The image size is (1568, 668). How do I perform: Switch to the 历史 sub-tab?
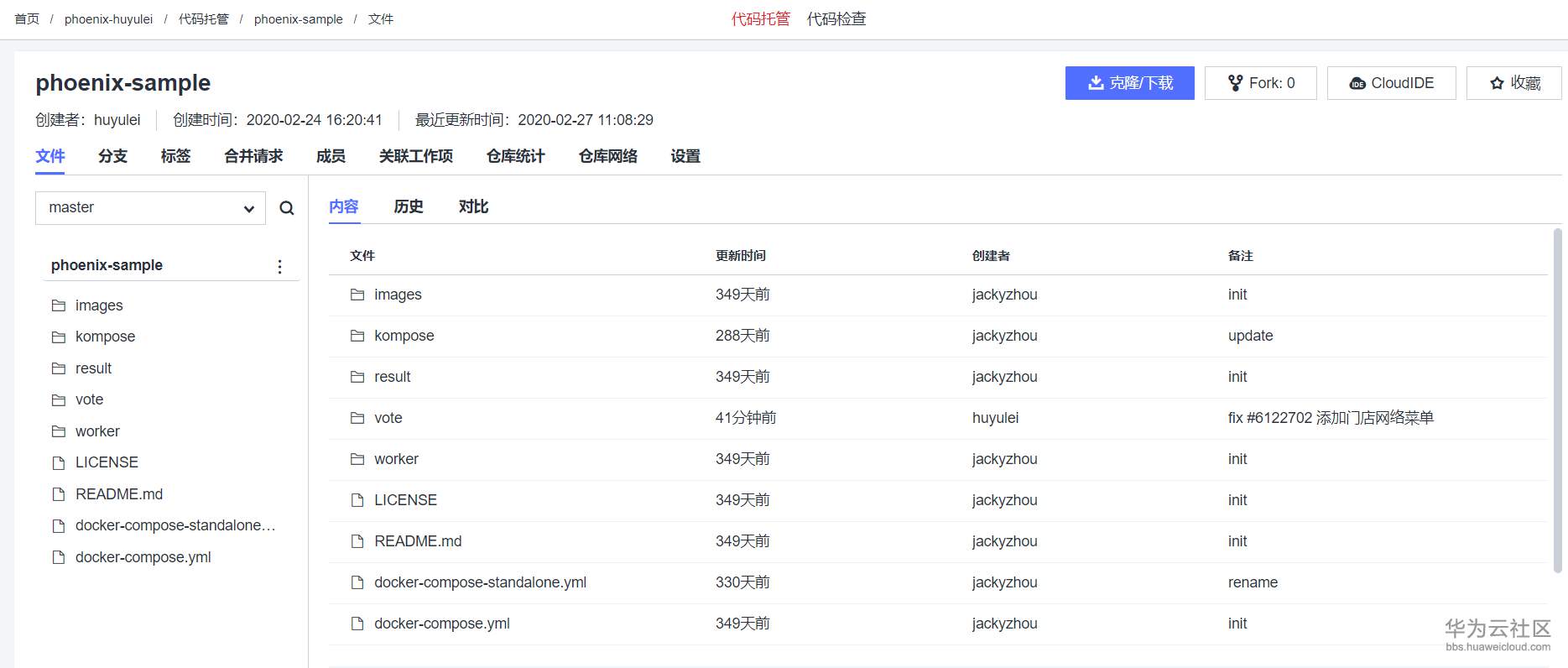point(409,206)
